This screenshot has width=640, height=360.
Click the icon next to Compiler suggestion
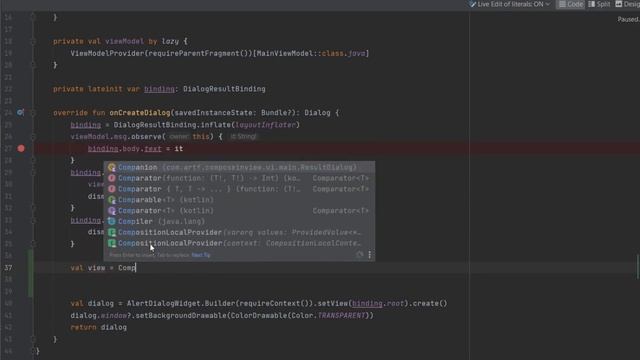(x=111, y=222)
